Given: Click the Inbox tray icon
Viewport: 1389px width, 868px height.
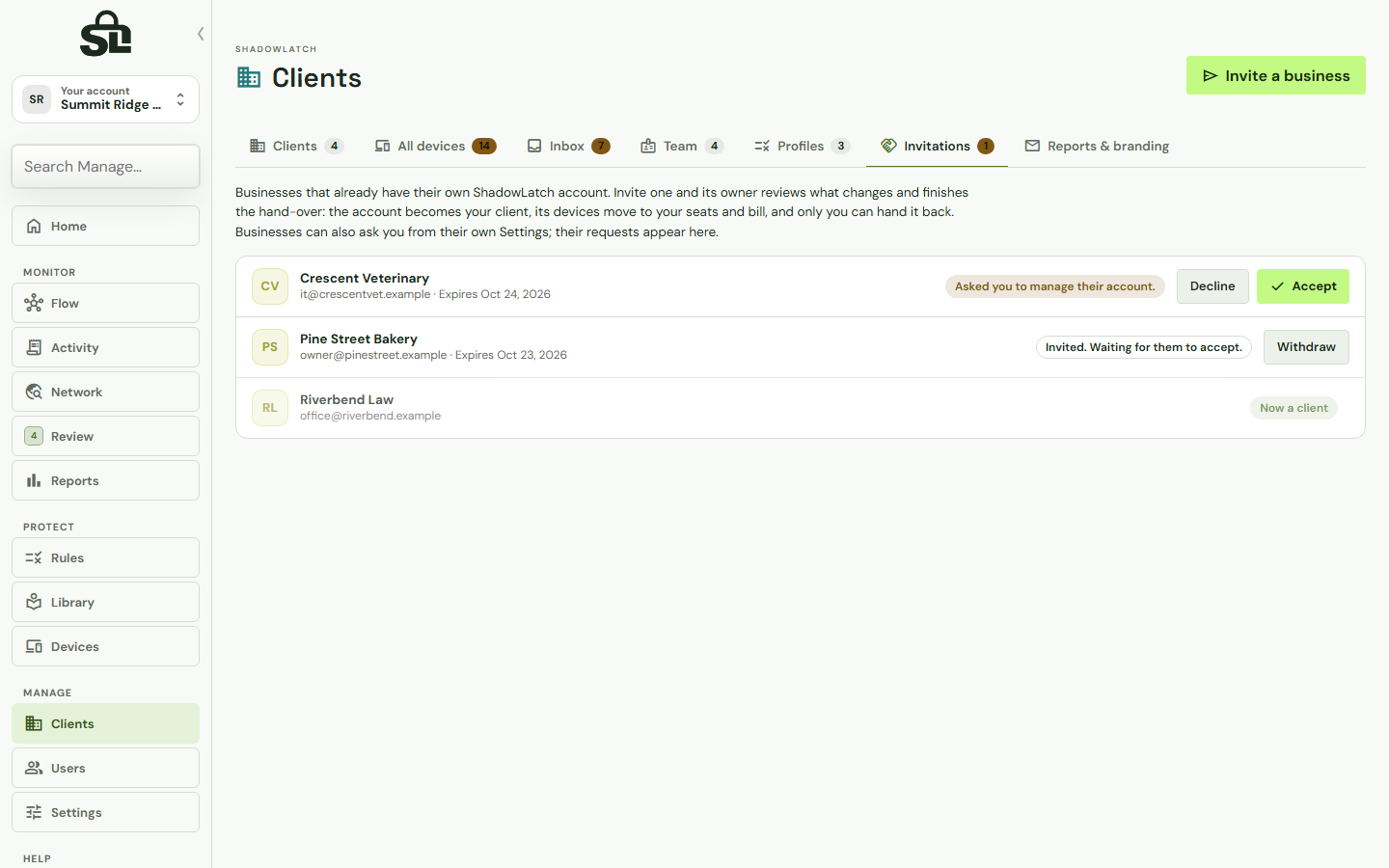Looking at the screenshot, I should point(534,146).
